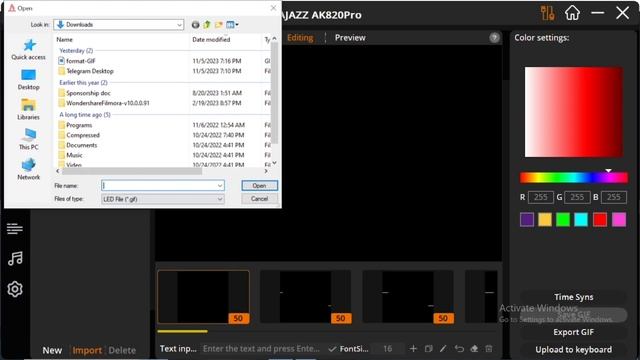Click the text input field placeholder
Viewport: 640px width, 360px height.
point(261,349)
